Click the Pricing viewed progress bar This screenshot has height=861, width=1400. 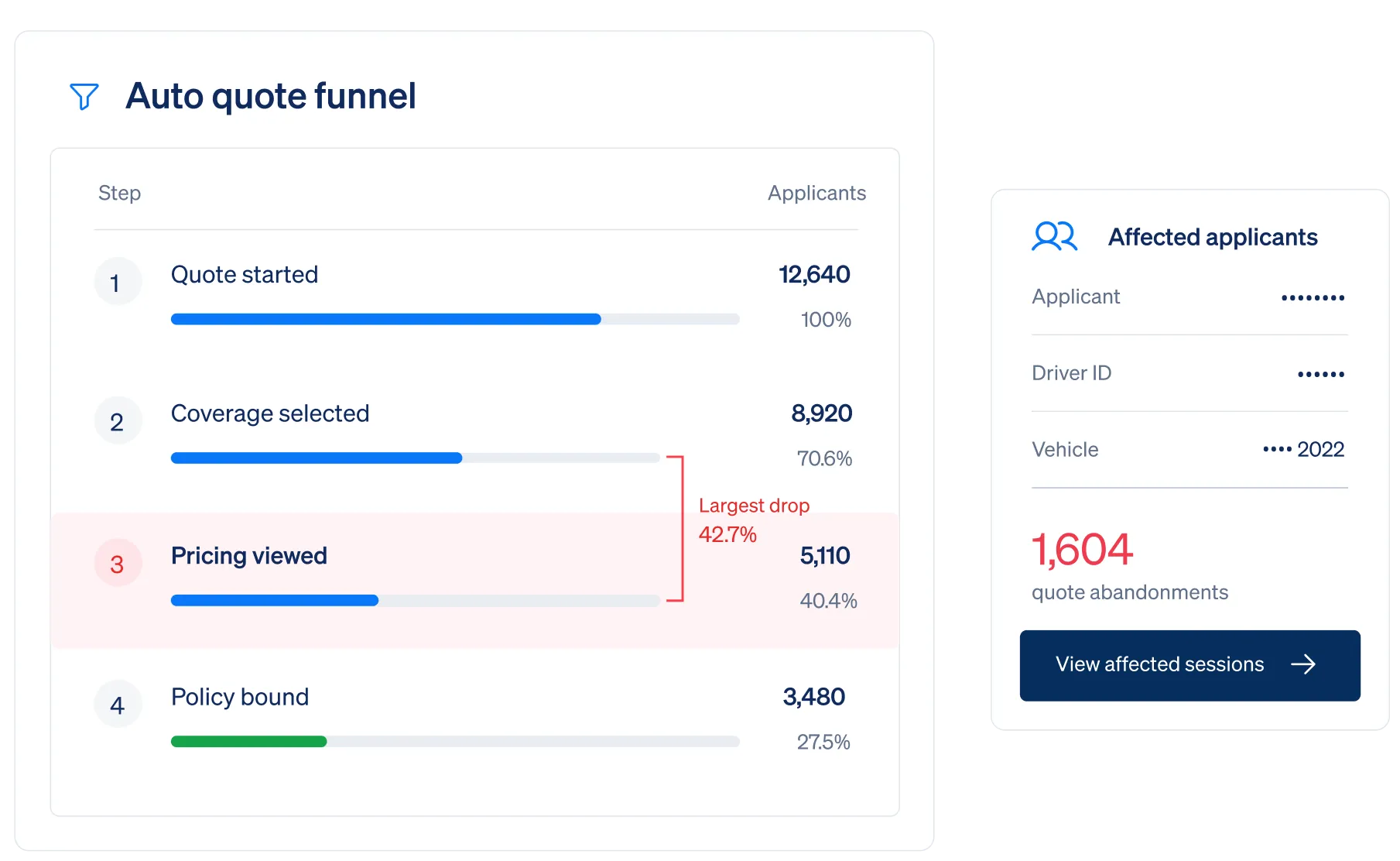click(416, 600)
